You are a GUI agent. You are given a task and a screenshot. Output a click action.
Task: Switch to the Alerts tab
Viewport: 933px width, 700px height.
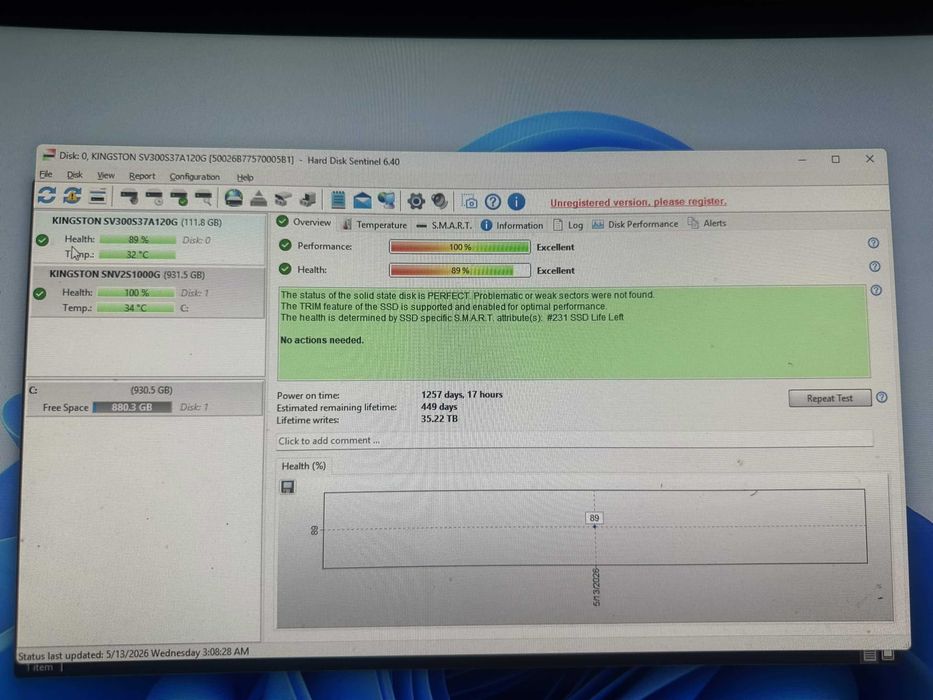coord(707,223)
